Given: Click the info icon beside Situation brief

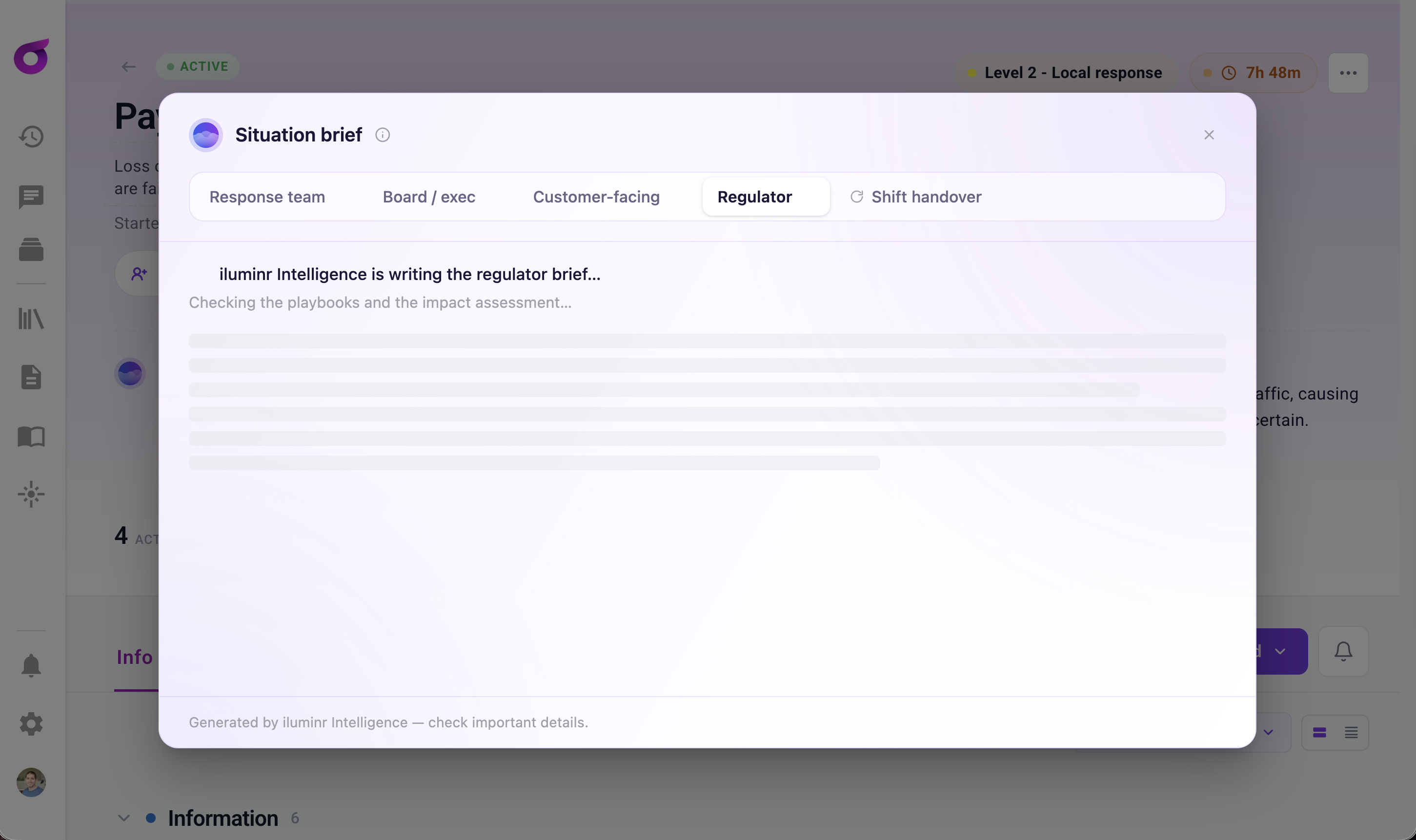Looking at the screenshot, I should [x=383, y=135].
